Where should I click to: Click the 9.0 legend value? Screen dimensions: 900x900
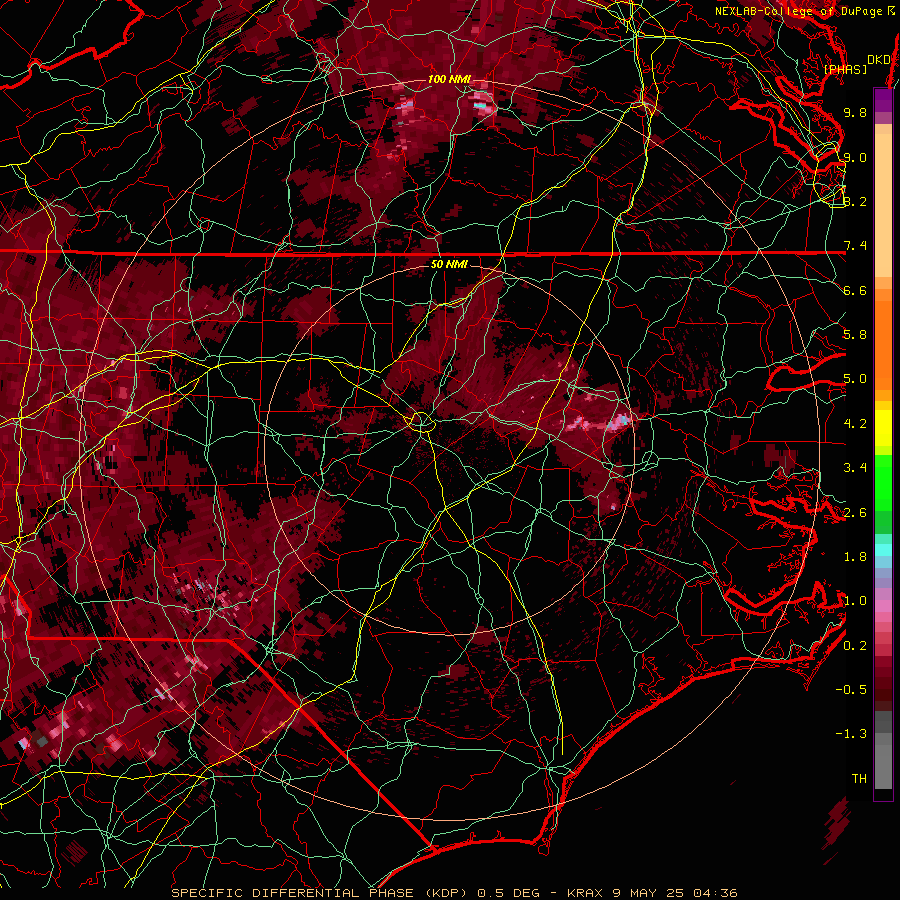[855, 157]
